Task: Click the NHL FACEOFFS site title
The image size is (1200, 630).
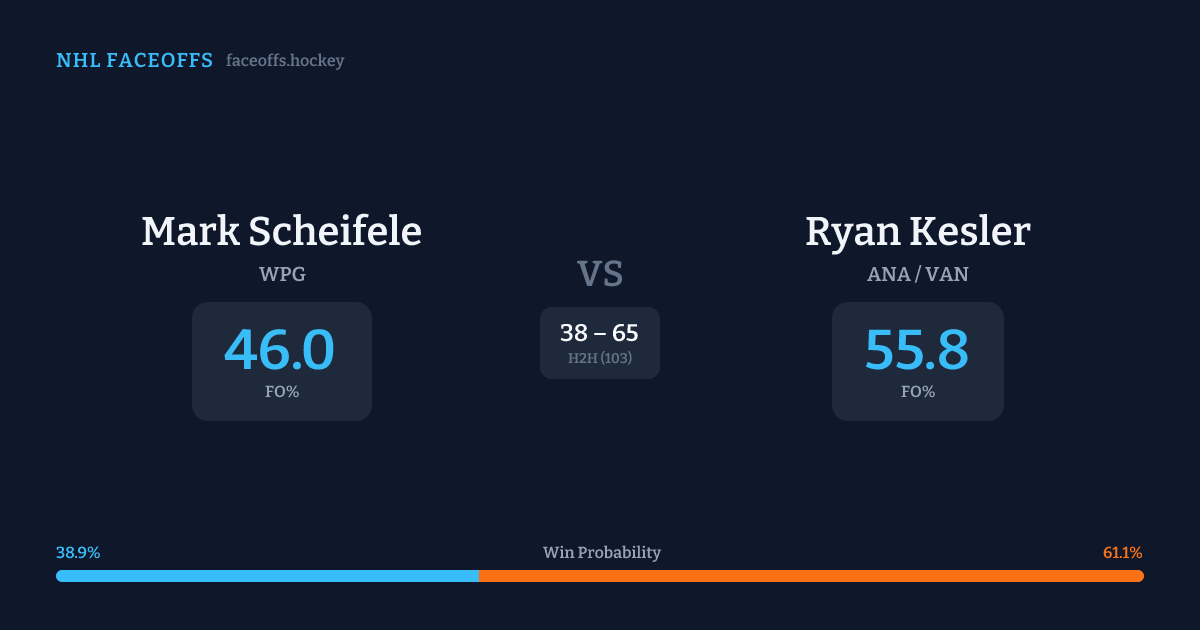Action: [x=134, y=61]
